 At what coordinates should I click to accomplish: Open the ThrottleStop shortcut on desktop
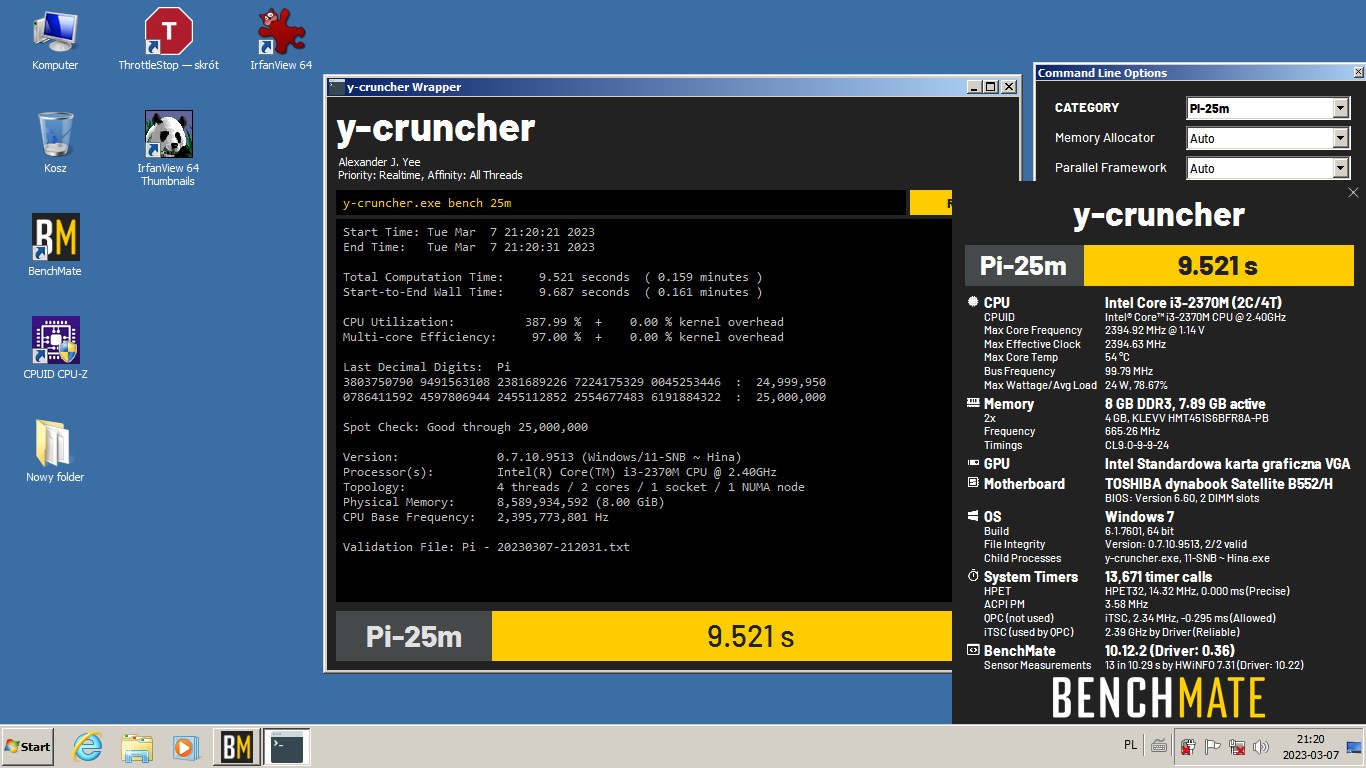(x=168, y=40)
